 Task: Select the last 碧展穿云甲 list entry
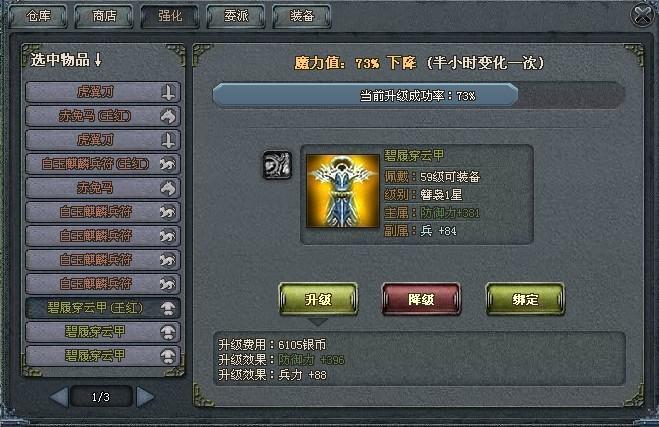[103, 356]
